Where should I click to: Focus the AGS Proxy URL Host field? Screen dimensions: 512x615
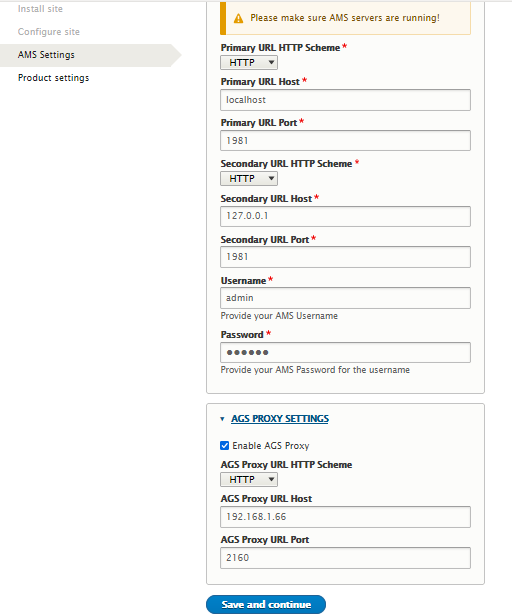(345, 517)
